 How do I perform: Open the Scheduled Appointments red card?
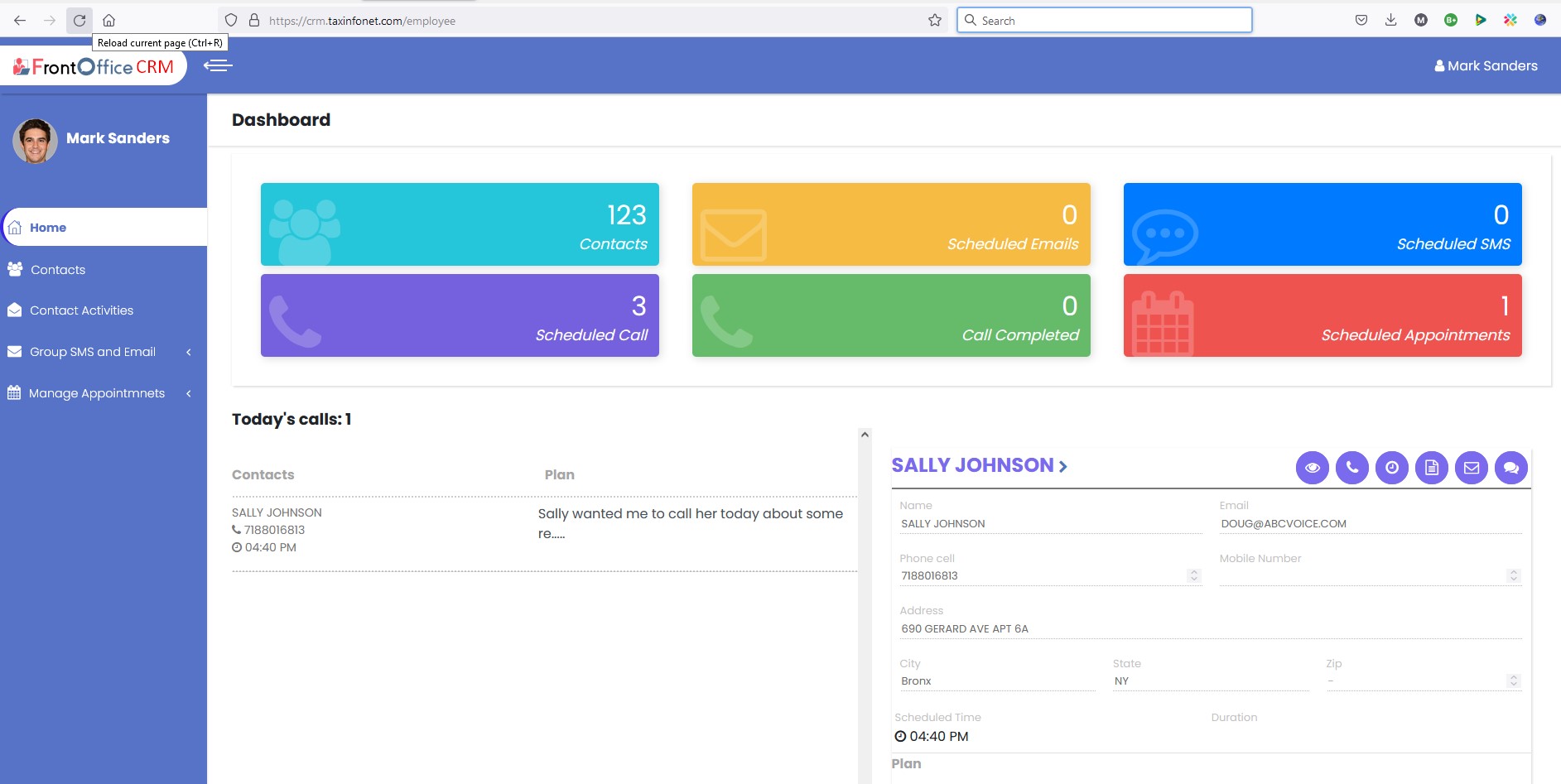(1322, 315)
